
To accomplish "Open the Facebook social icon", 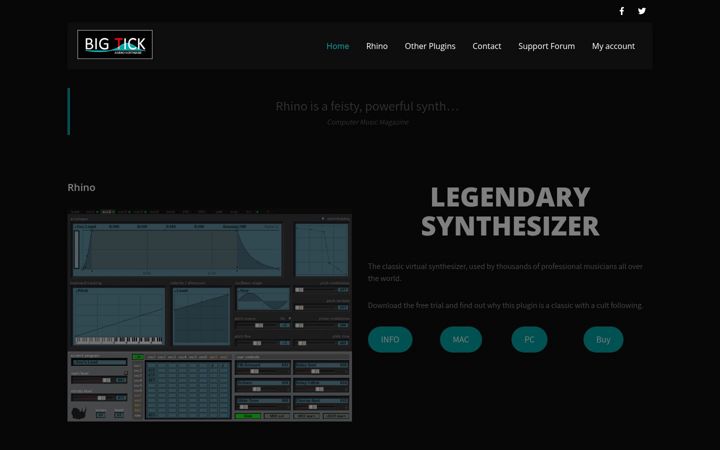I will (x=621, y=11).
